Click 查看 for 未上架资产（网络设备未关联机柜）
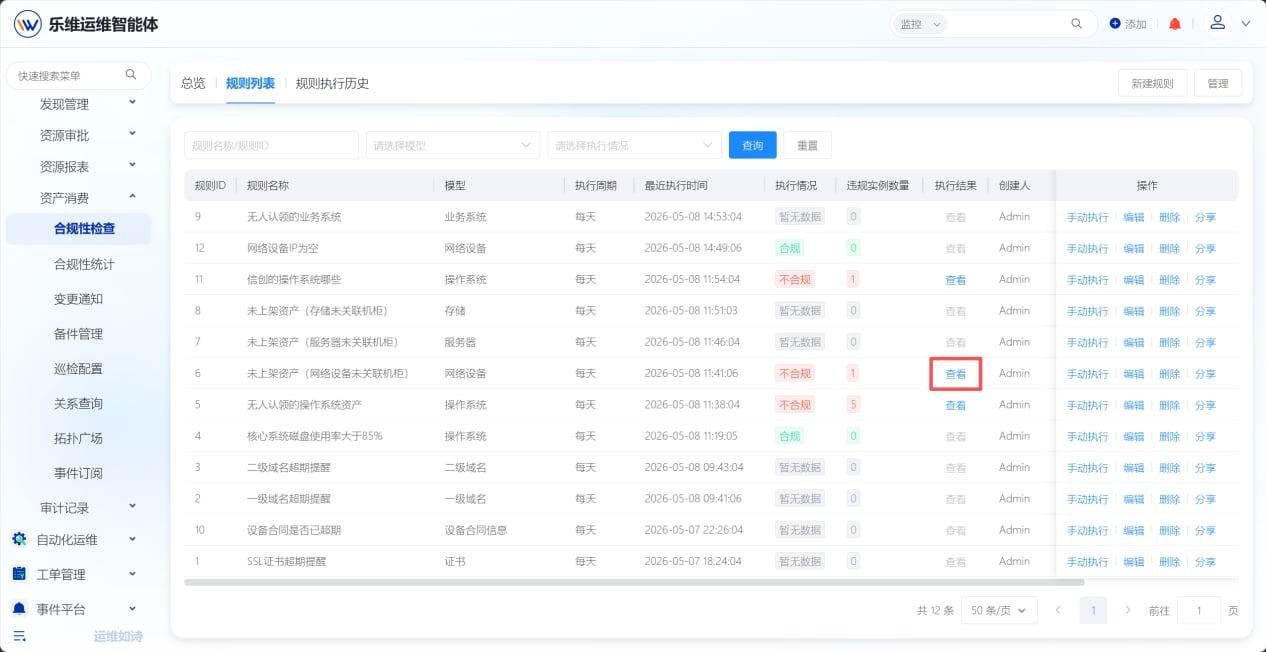The height and width of the screenshot is (652, 1266). (956, 374)
